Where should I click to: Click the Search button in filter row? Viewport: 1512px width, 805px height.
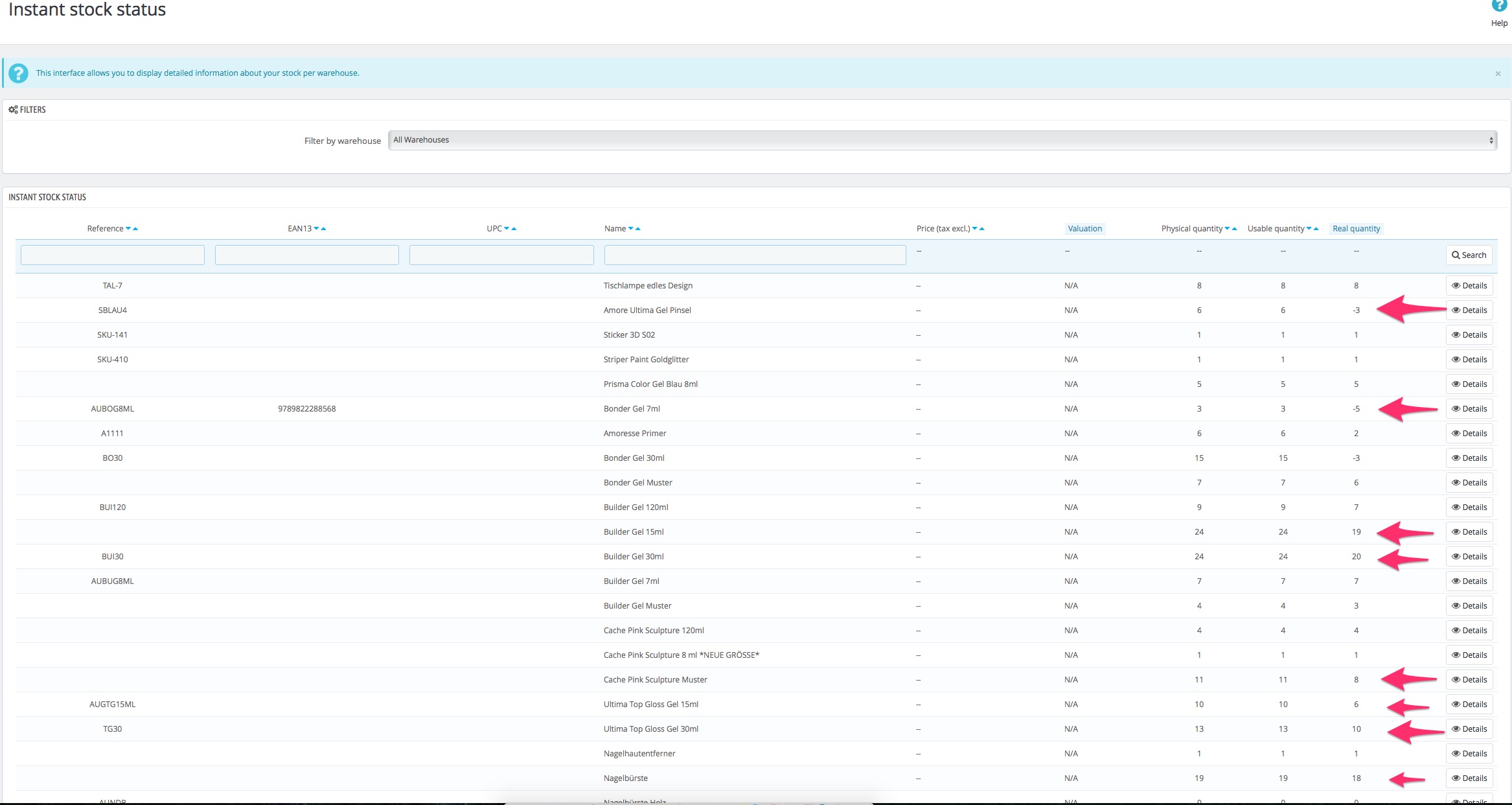tap(1469, 255)
